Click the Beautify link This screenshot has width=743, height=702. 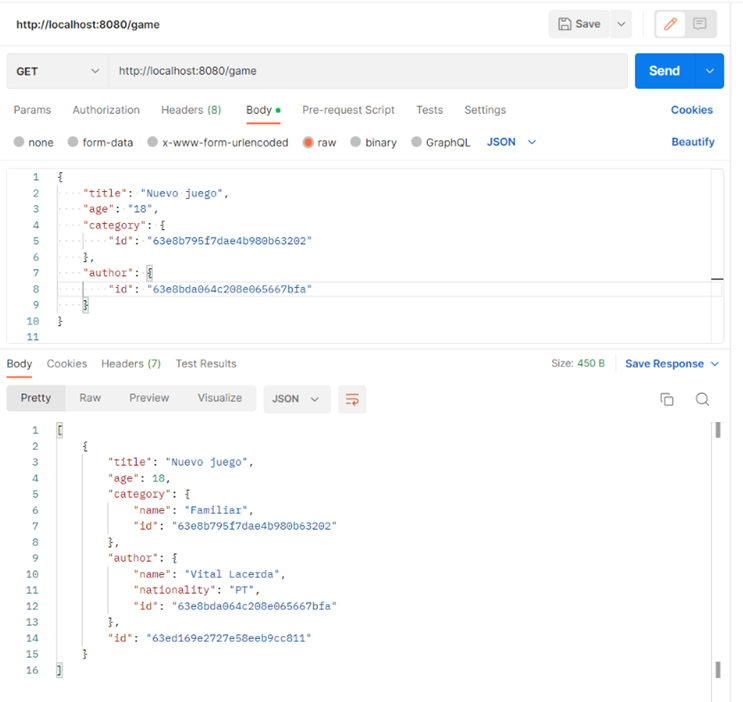point(693,142)
